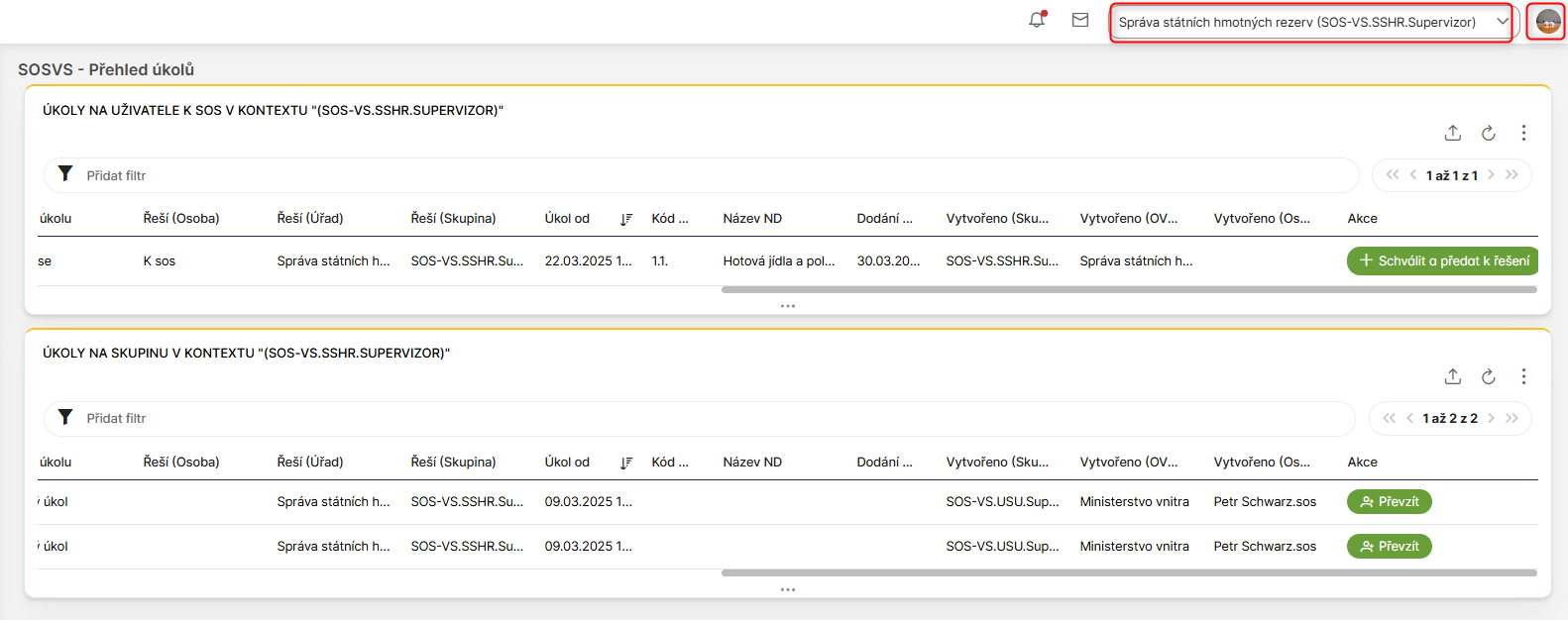Click 'Schválit a předat k řešení' button
Viewport: 1568px width, 620px height.
tap(1443, 260)
